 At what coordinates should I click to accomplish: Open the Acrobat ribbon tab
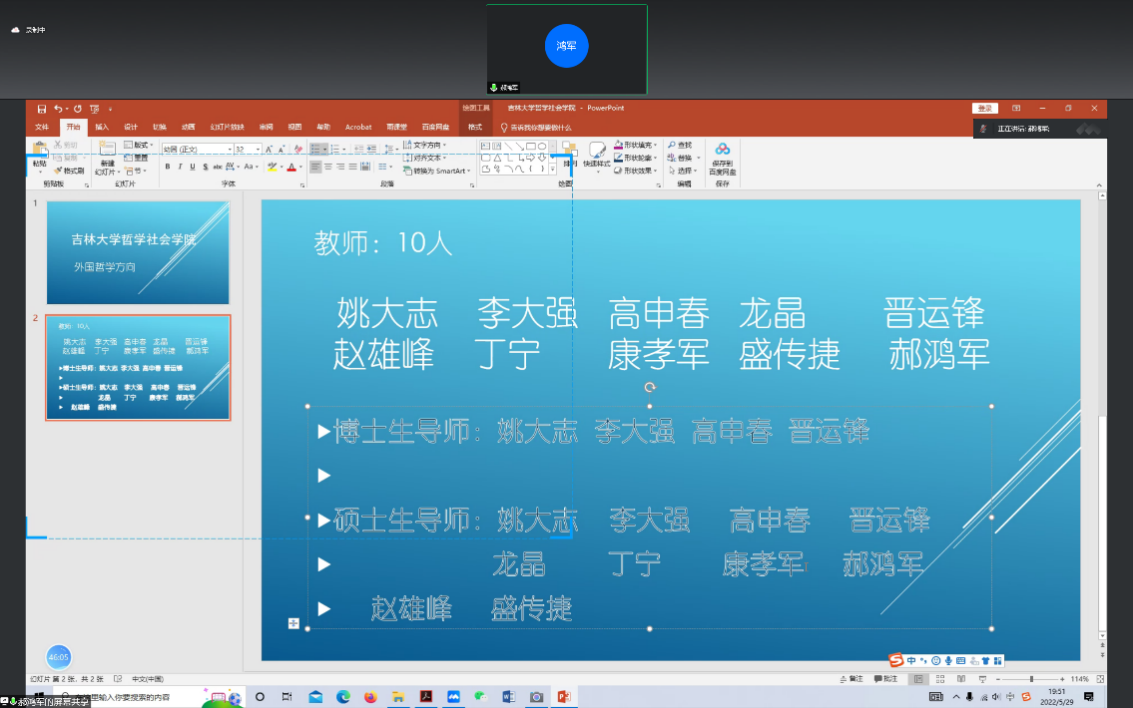[x=358, y=127]
